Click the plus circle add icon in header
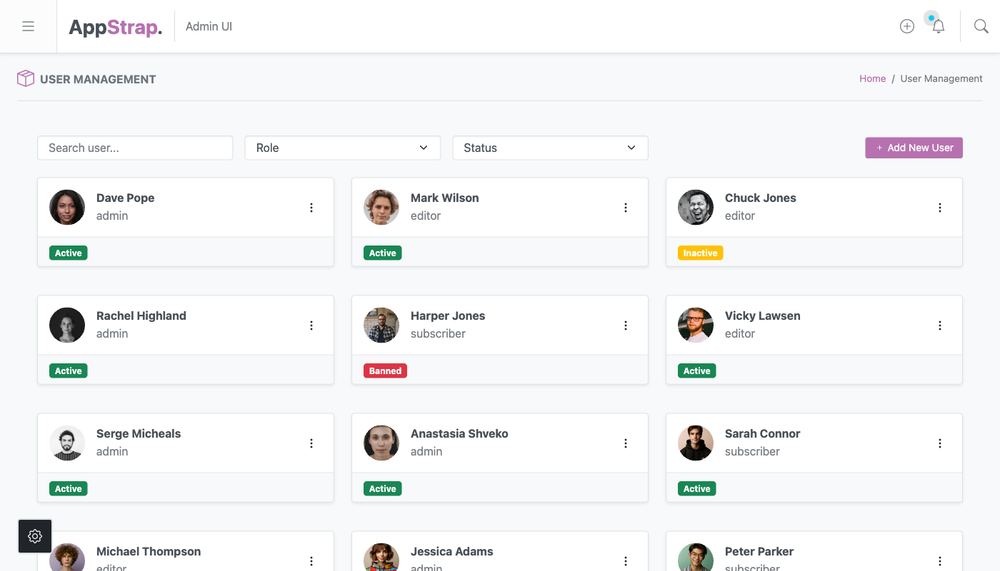Viewport: 1000px width, 571px height. tap(907, 26)
